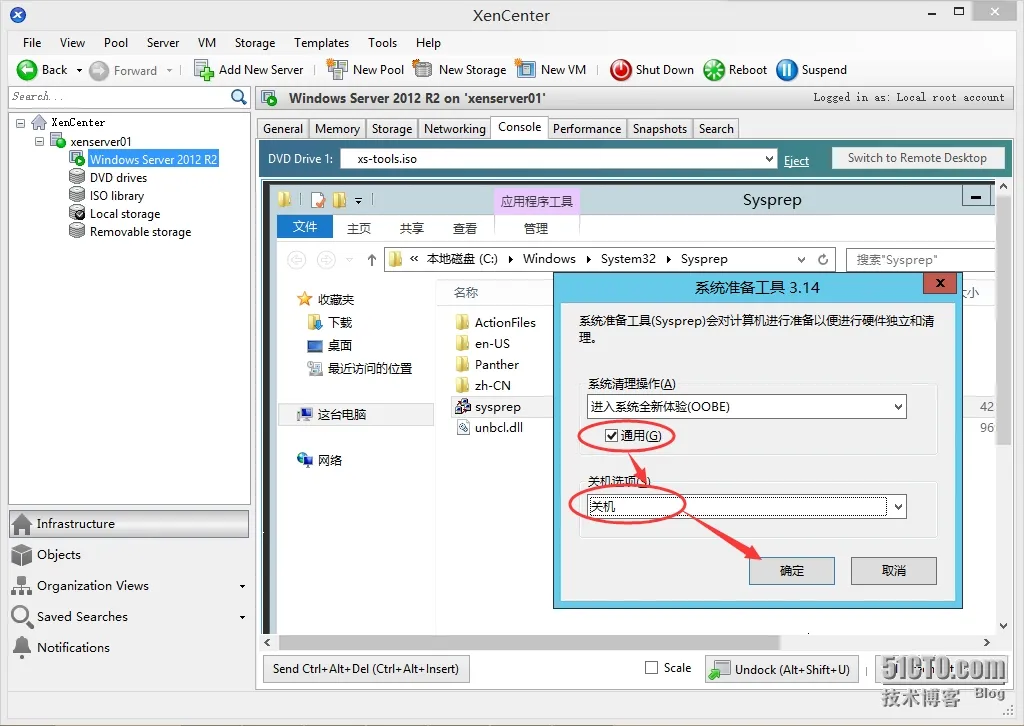Viewport: 1024px width, 726px height.
Task: Open the 查看 ribbon tab in Explorer
Action: [x=464, y=229]
